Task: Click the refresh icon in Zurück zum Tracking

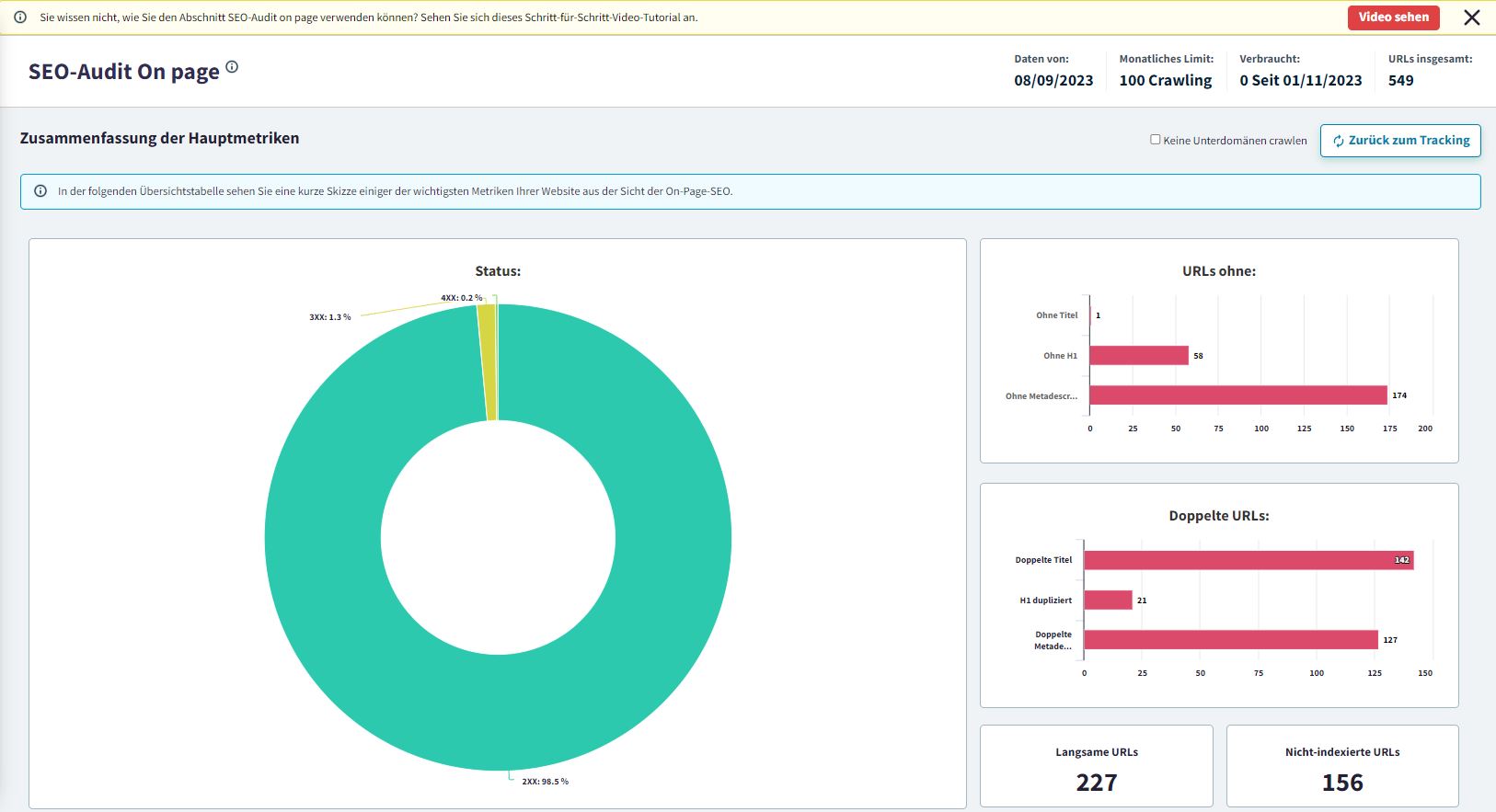Action: click(1339, 141)
